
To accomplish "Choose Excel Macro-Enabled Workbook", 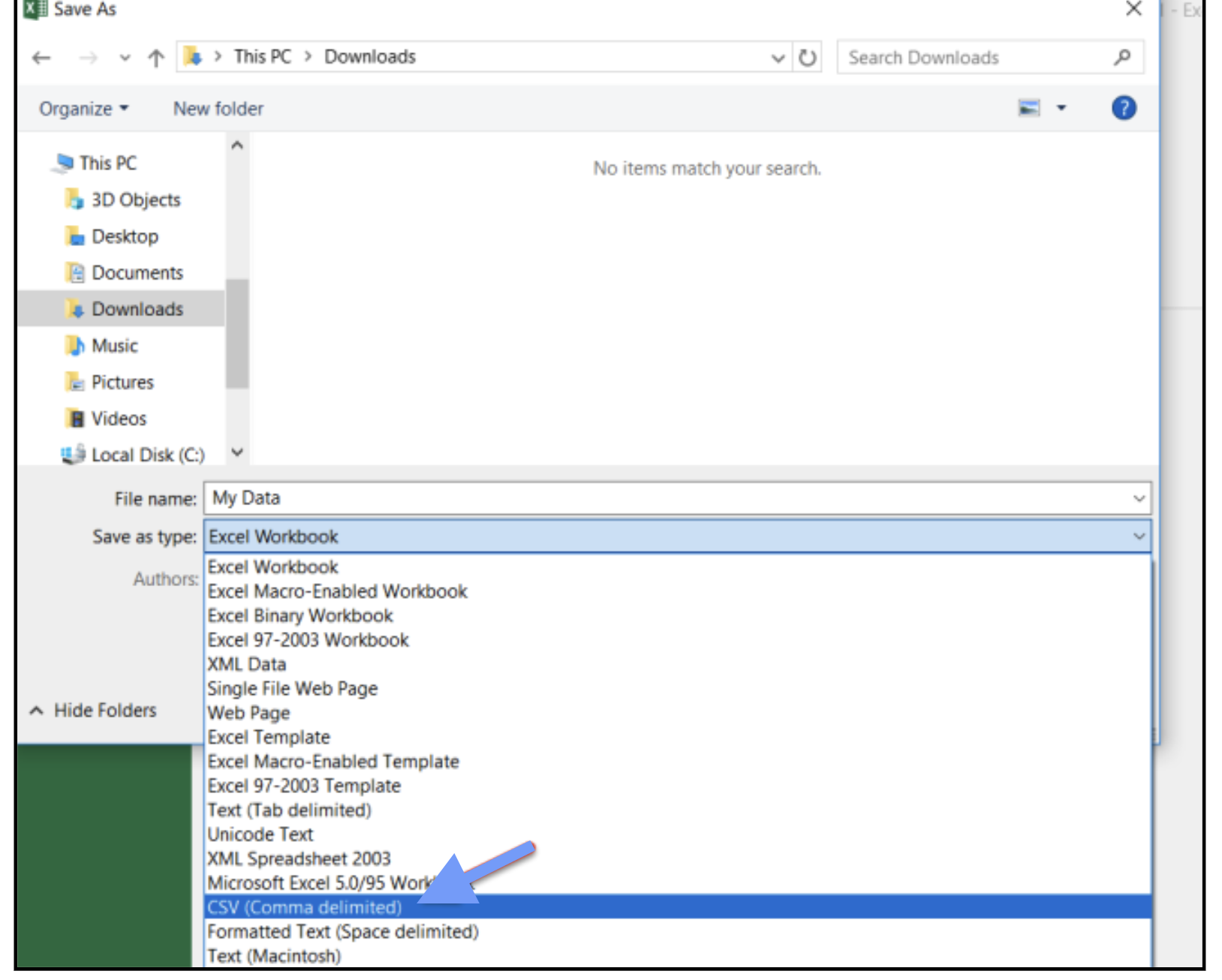I will tap(678, 591).
